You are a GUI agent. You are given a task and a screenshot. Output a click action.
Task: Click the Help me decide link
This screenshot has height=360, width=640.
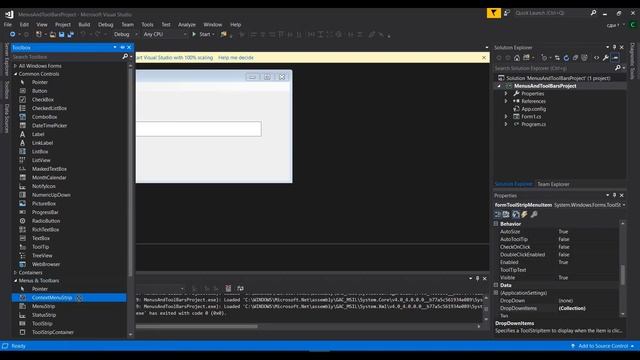point(236,58)
